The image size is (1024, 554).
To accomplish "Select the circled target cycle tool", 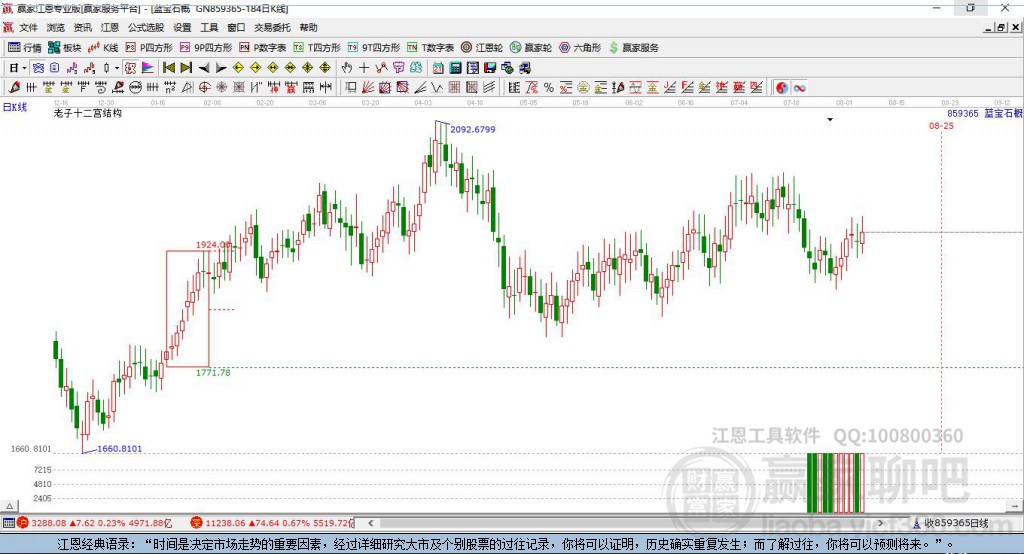I will (x=204, y=88).
